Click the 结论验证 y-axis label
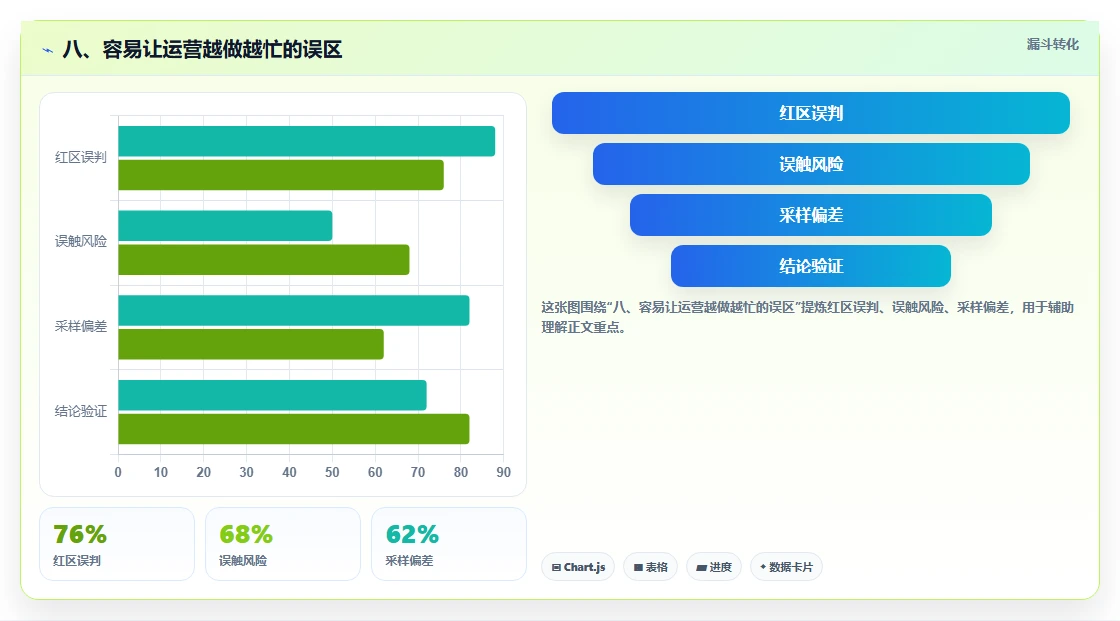This screenshot has height=621, width=1120. (x=81, y=412)
